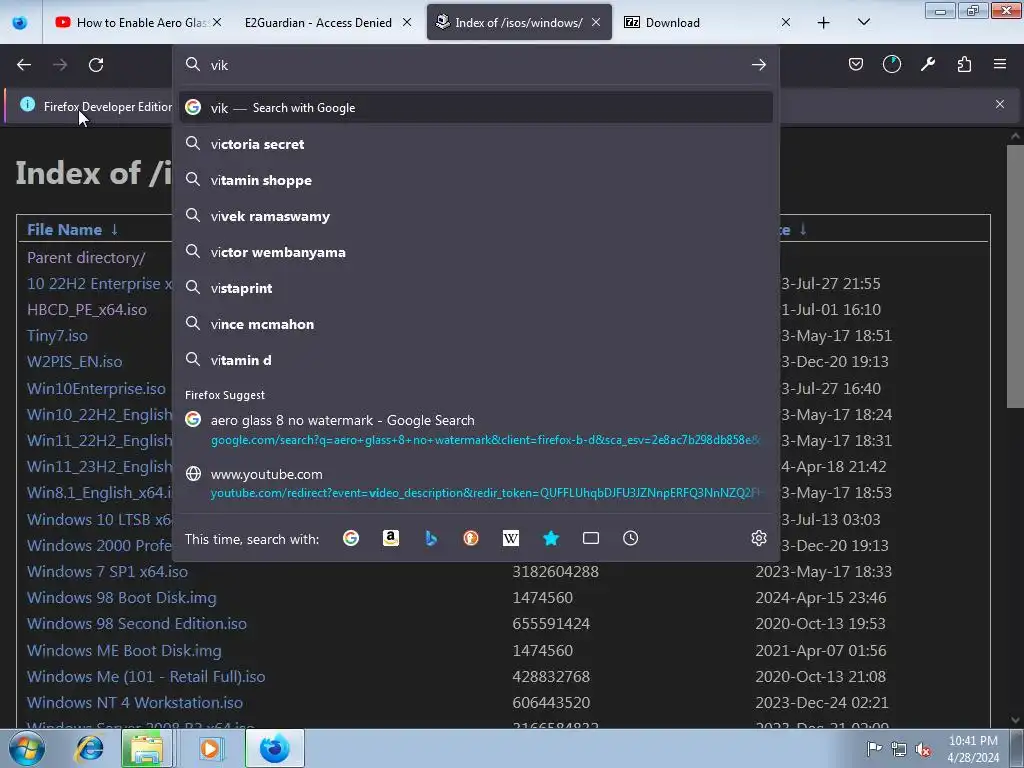Open W2PIS_EN.iso link
Image resolution: width=1024 pixels, height=768 pixels.
[x=74, y=361]
